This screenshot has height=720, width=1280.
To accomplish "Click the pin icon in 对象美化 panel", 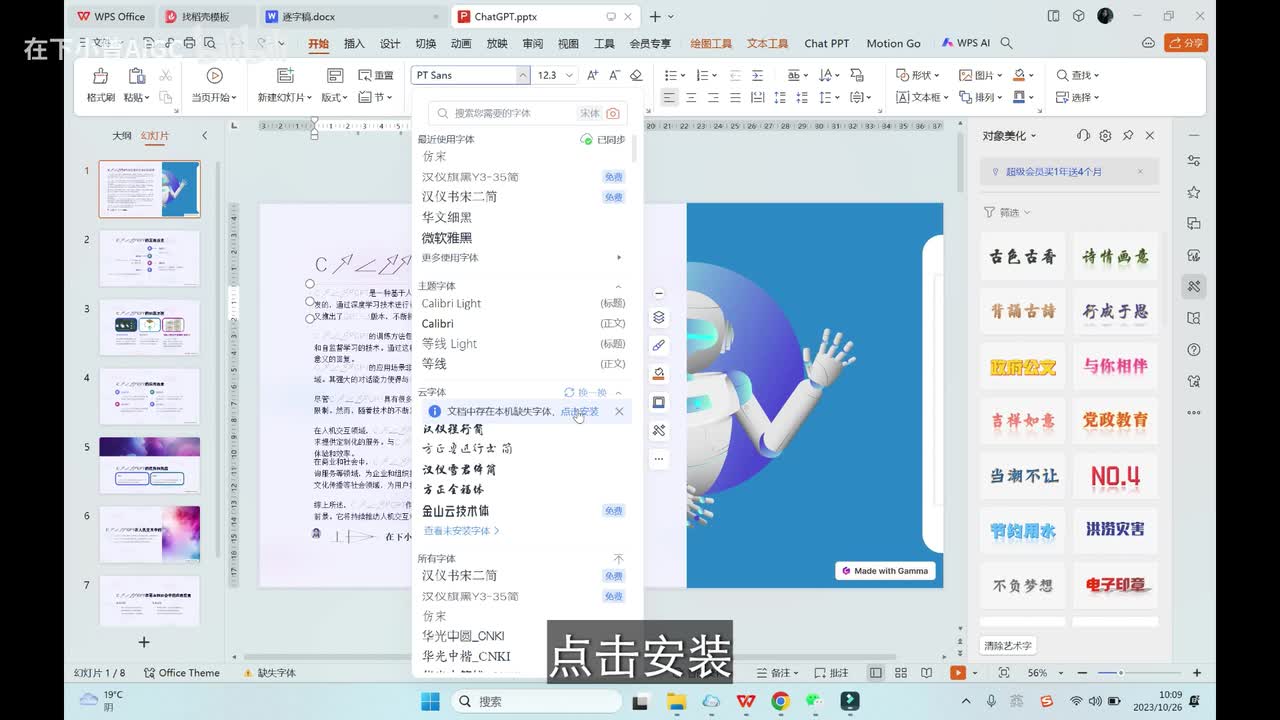I will click(1128, 136).
